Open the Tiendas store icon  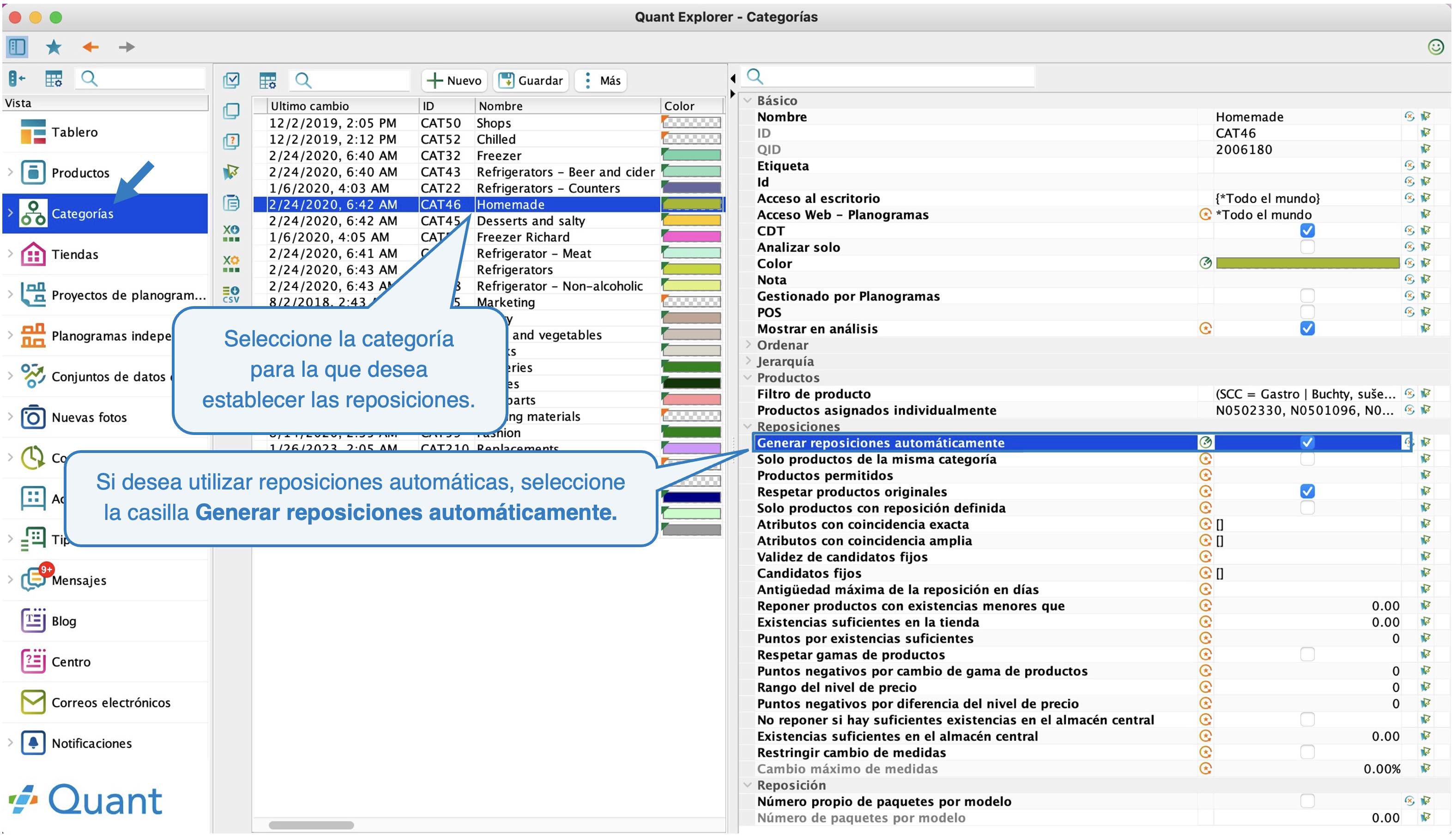[x=33, y=254]
